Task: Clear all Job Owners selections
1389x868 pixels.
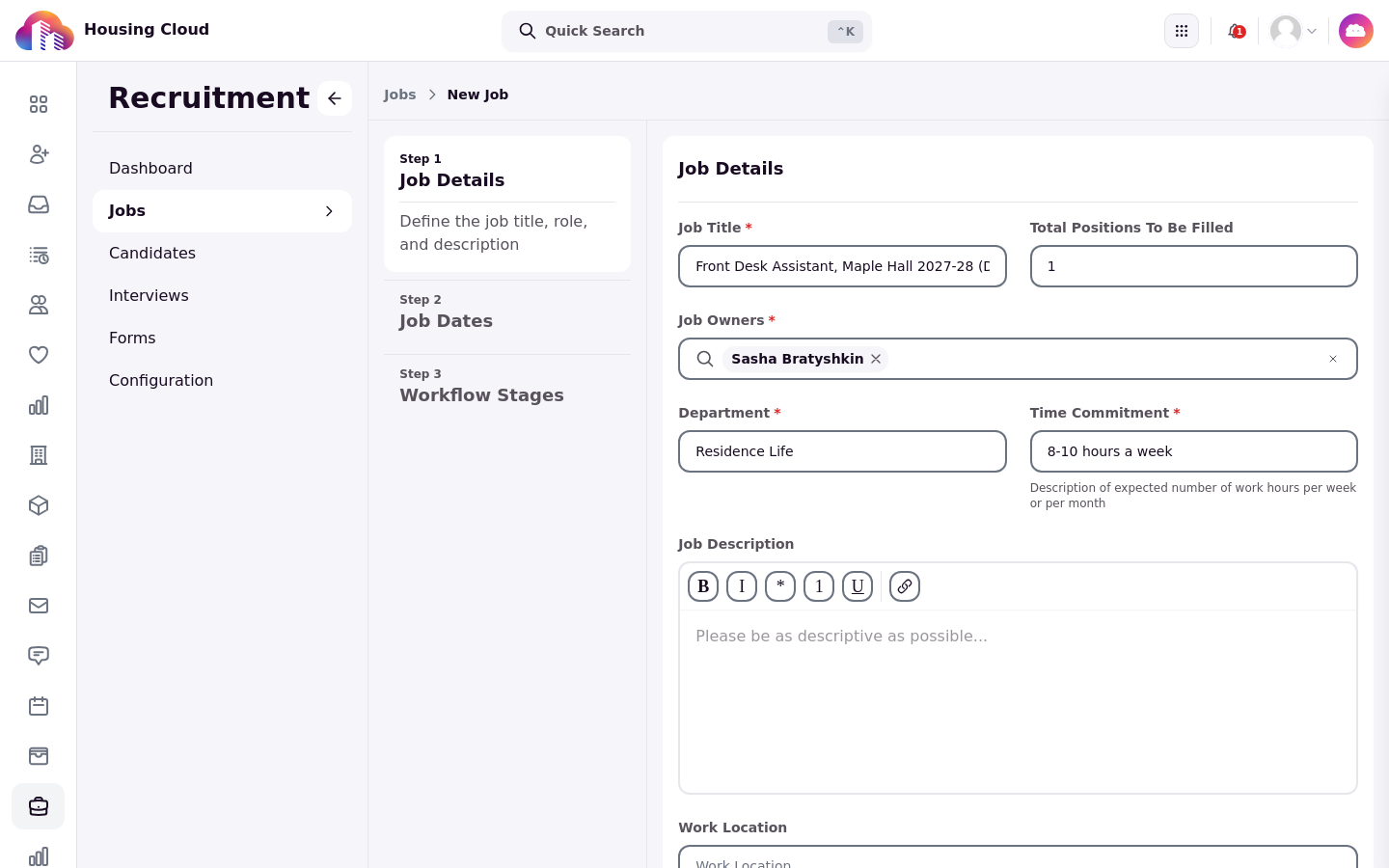Action: tap(1333, 359)
